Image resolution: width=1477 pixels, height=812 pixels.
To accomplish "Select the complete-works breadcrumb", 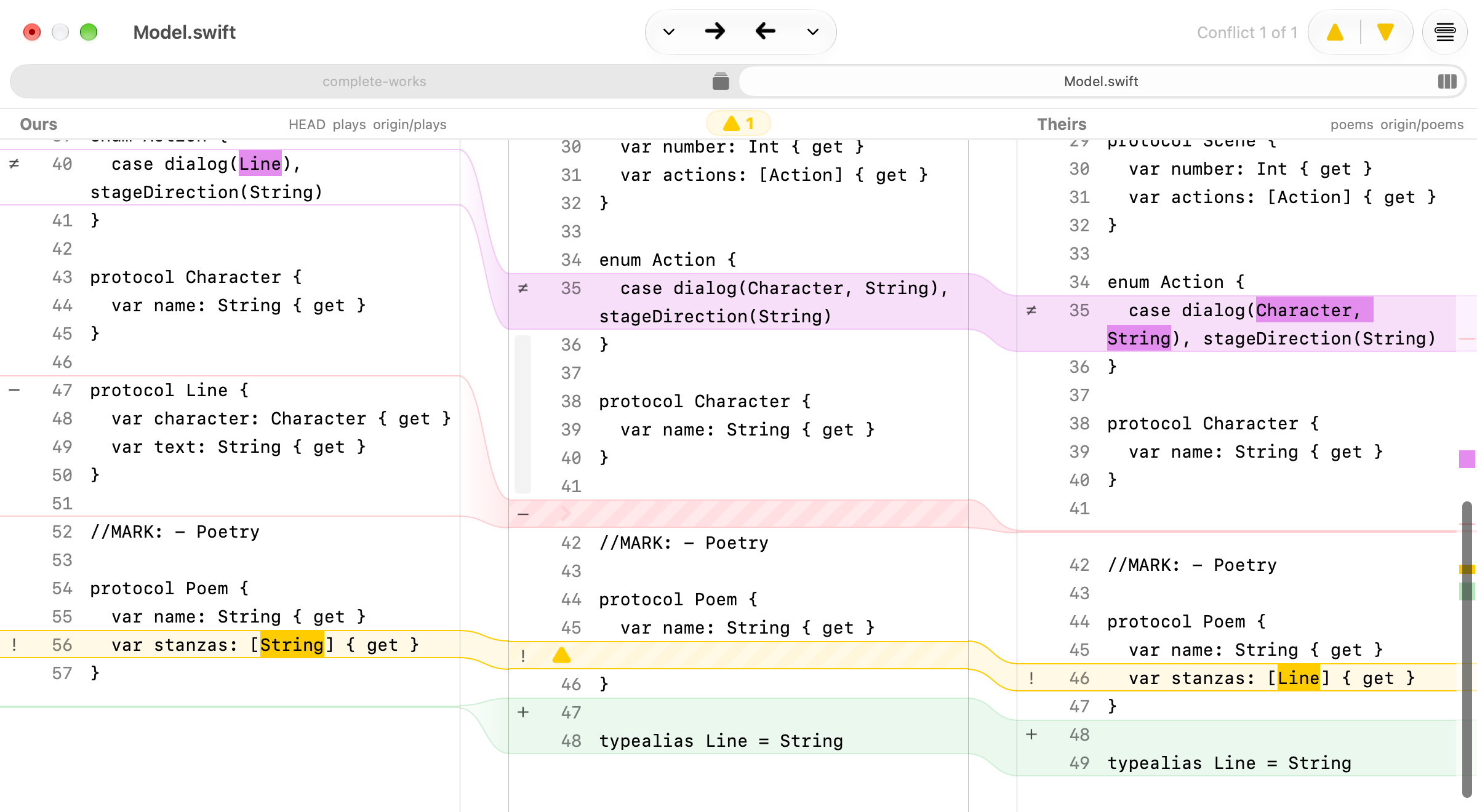I will pos(374,81).
